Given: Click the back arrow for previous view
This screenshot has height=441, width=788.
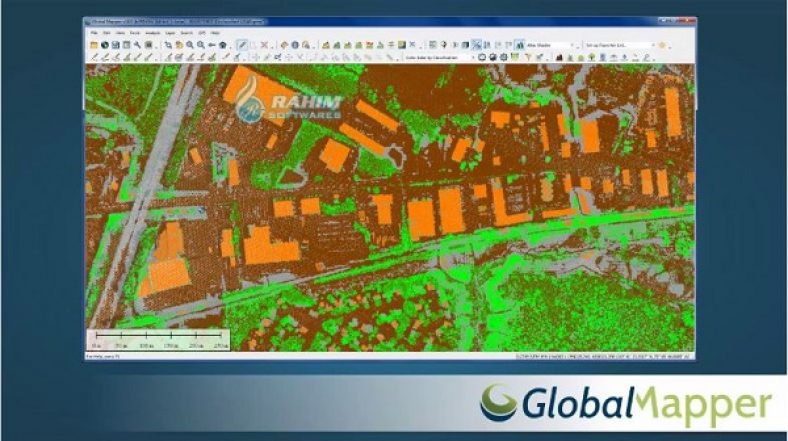Looking at the screenshot, I should click(x=212, y=45).
